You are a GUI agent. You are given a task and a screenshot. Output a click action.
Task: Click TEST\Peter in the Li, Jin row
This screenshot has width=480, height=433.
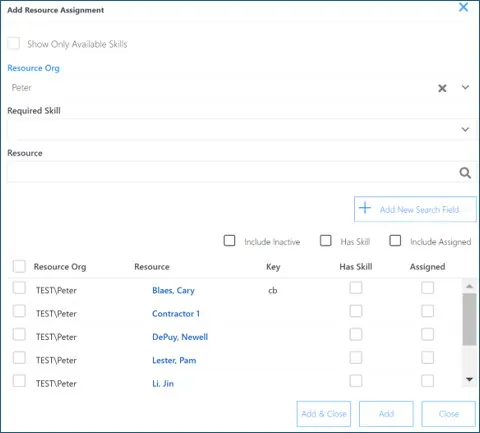tap(56, 384)
